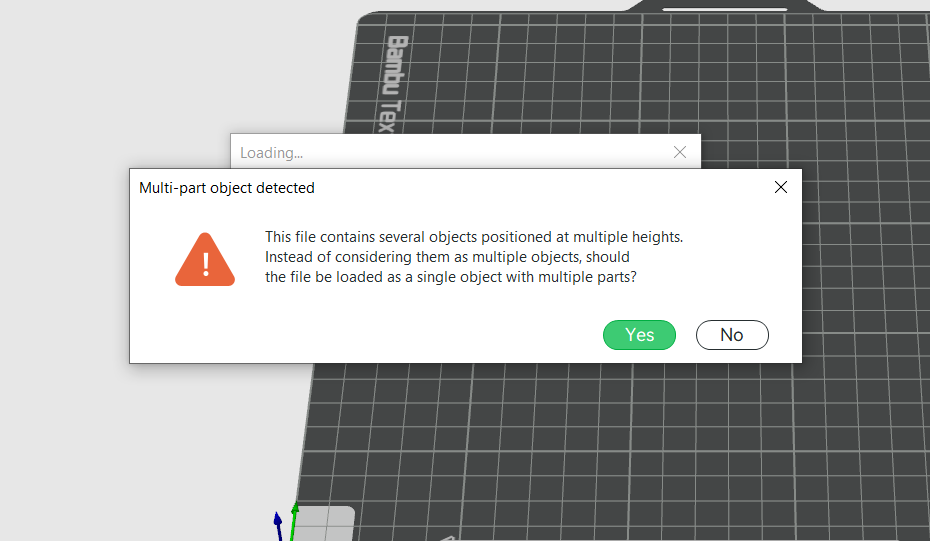Click the blue Z-axis arrow
This screenshot has height=541, width=930.
pos(279,524)
